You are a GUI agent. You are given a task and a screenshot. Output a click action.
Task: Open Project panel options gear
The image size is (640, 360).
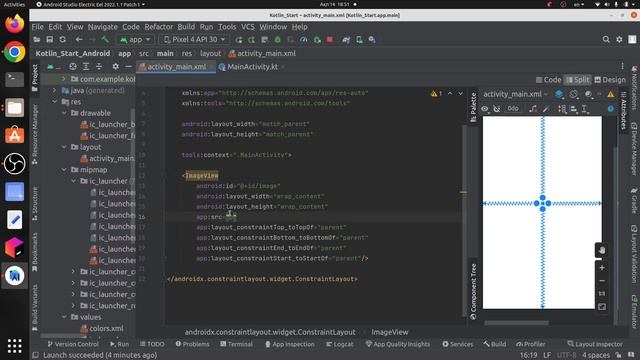pos(116,66)
